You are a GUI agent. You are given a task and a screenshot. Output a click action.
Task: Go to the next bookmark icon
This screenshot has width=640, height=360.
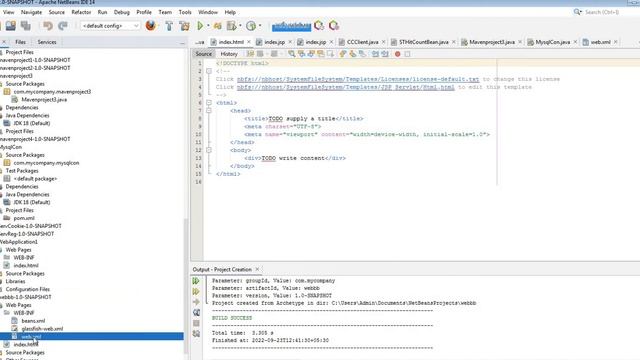point(353,54)
